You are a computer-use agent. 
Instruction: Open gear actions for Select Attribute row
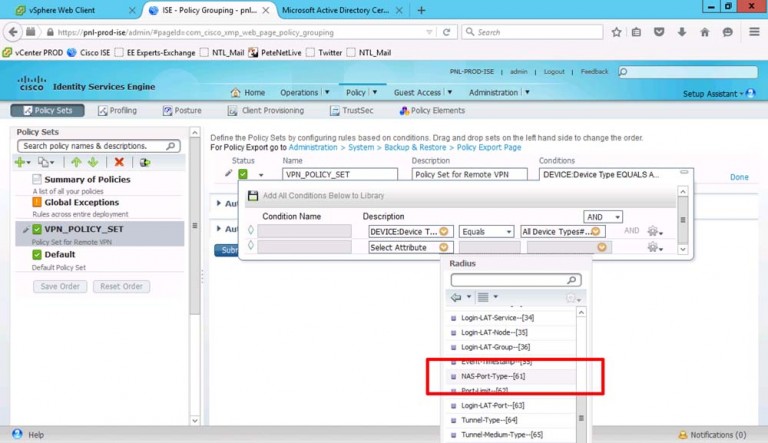[652, 247]
